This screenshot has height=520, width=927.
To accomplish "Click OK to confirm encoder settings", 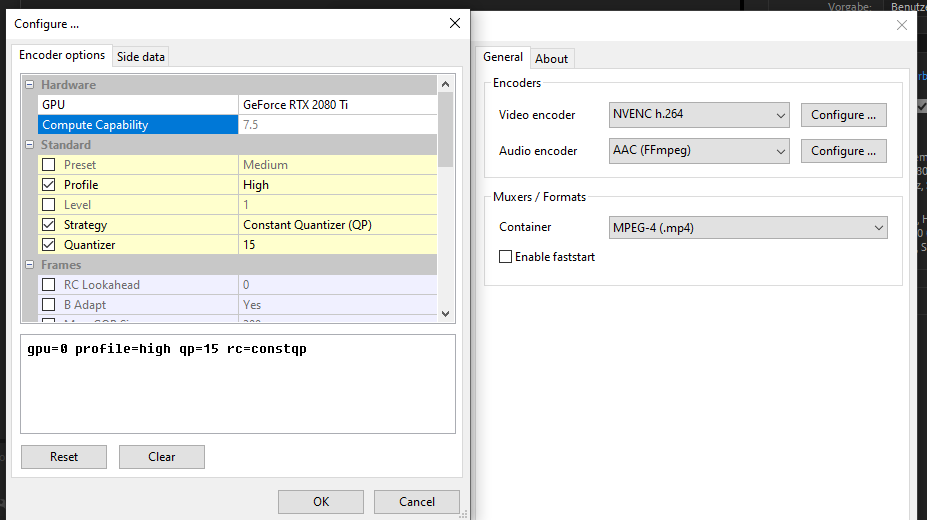I will pos(320,501).
